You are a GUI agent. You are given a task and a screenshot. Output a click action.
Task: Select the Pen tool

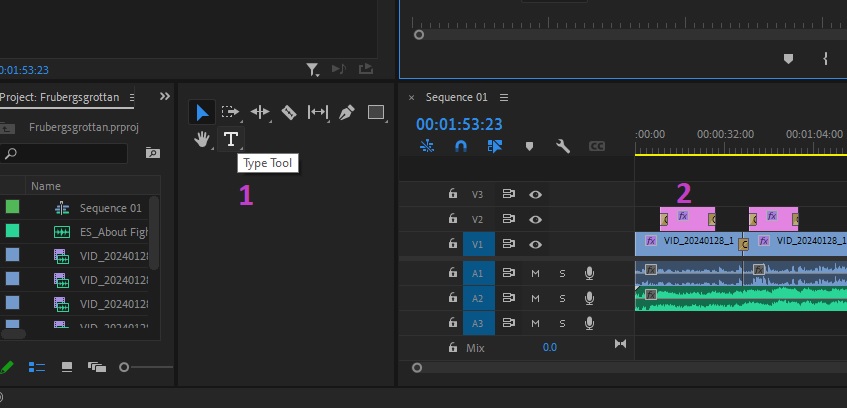pyautogui.click(x=346, y=112)
